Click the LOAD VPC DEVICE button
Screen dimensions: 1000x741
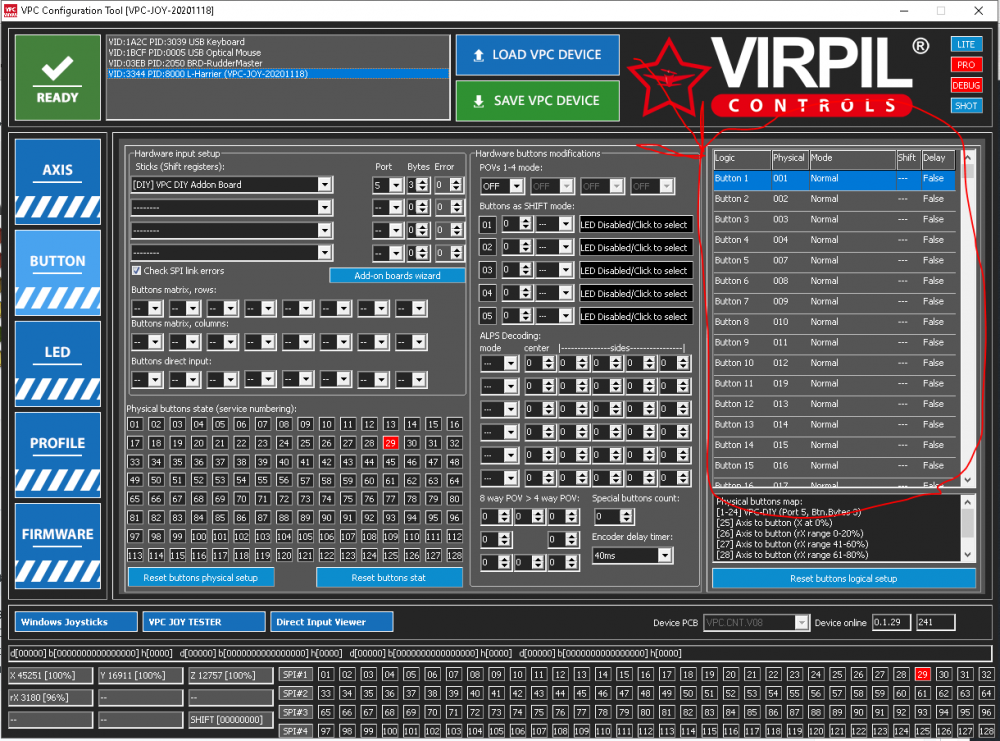[537, 55]
